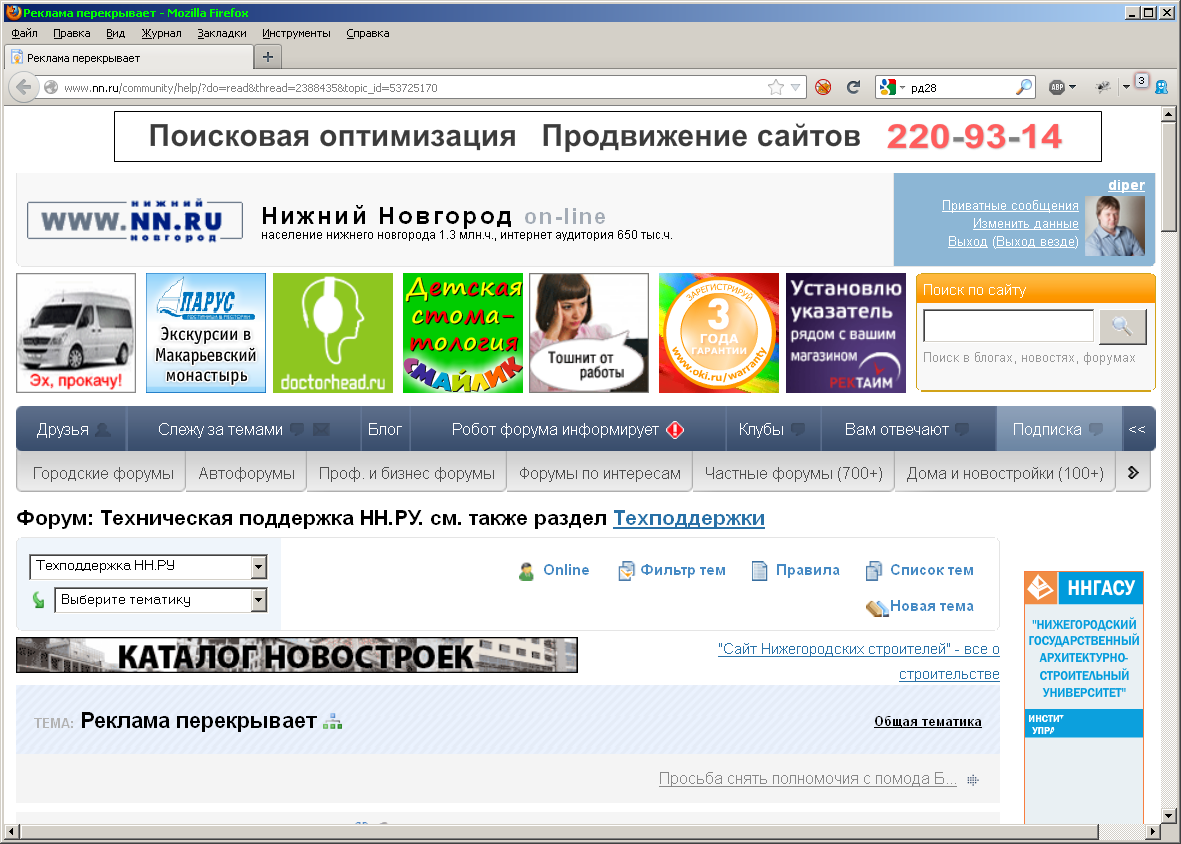Click the red alert icon near Робот форума информирует
This screenshot has width=1181, height=844.
675,430
